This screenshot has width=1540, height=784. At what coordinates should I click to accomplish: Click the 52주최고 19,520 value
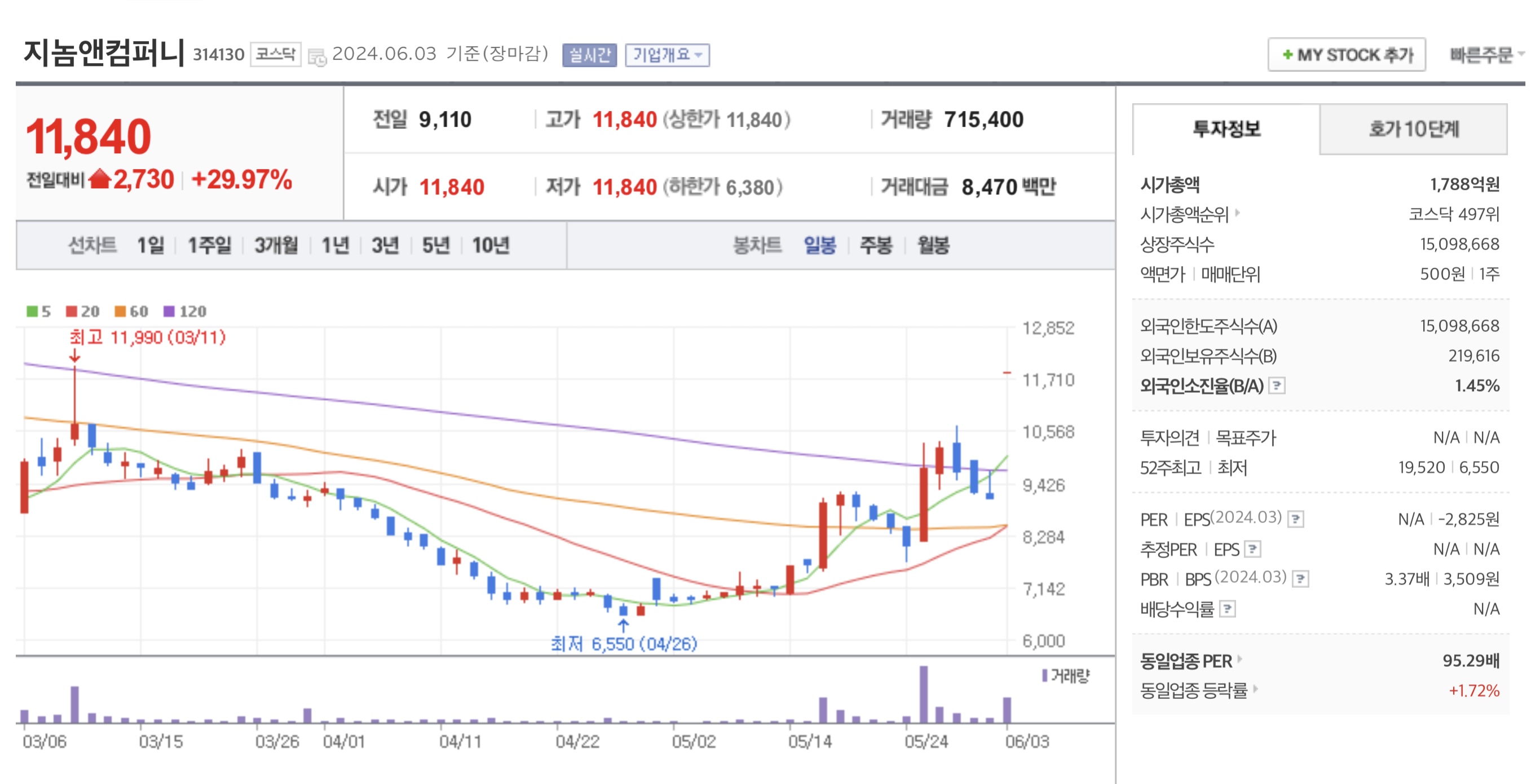click(1422, 467)
